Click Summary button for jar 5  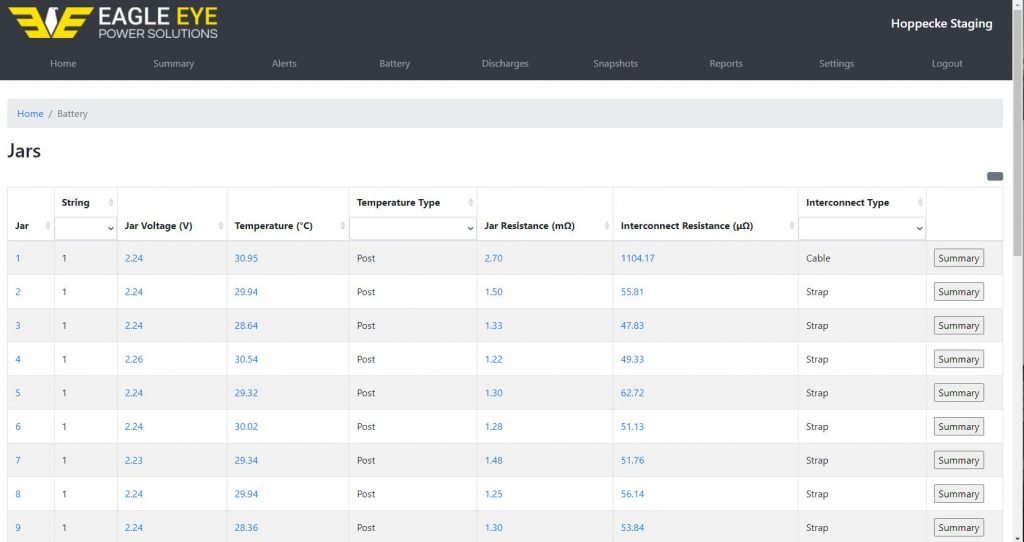pos(959,393)
